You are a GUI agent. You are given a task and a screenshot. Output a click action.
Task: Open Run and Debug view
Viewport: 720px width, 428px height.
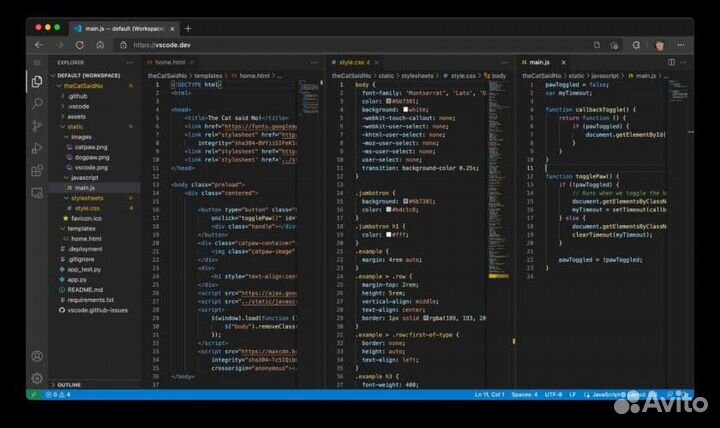coord(37,147)
